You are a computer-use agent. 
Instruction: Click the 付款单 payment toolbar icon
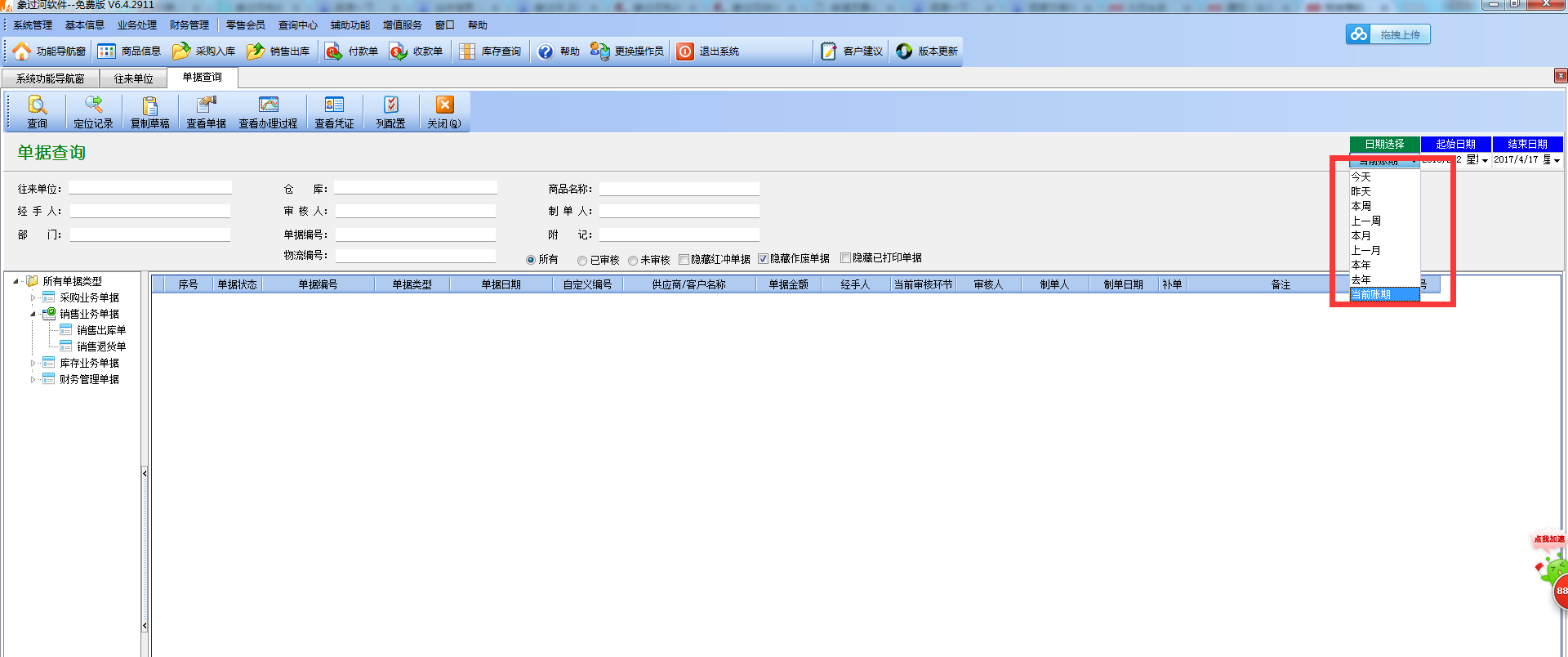(x=333, y=51)
